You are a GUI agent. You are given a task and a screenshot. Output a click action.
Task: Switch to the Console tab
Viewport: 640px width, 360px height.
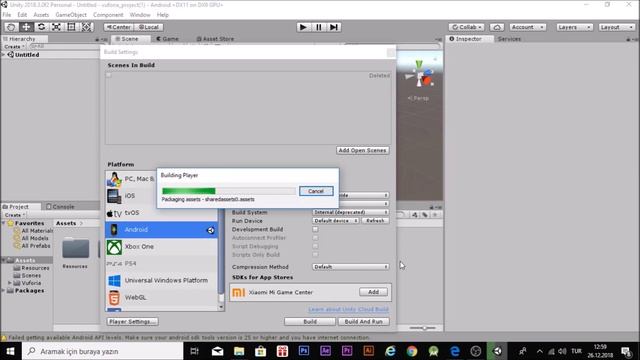[60, 207]
